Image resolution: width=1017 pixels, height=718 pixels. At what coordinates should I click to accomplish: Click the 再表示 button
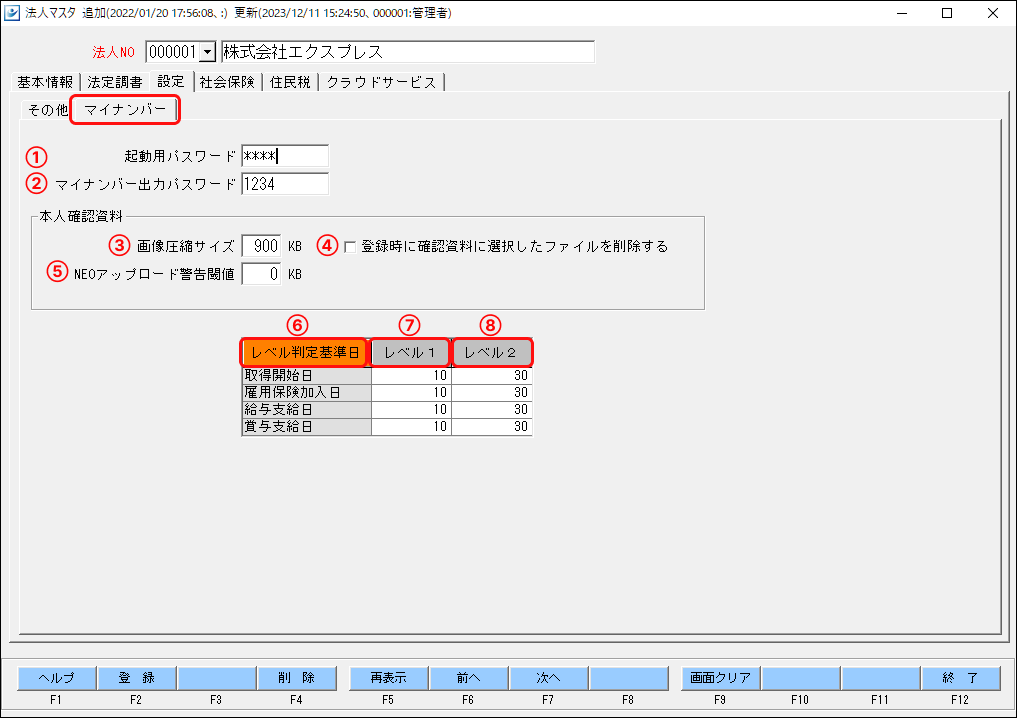pyautogui.click(x=389, y=678)
